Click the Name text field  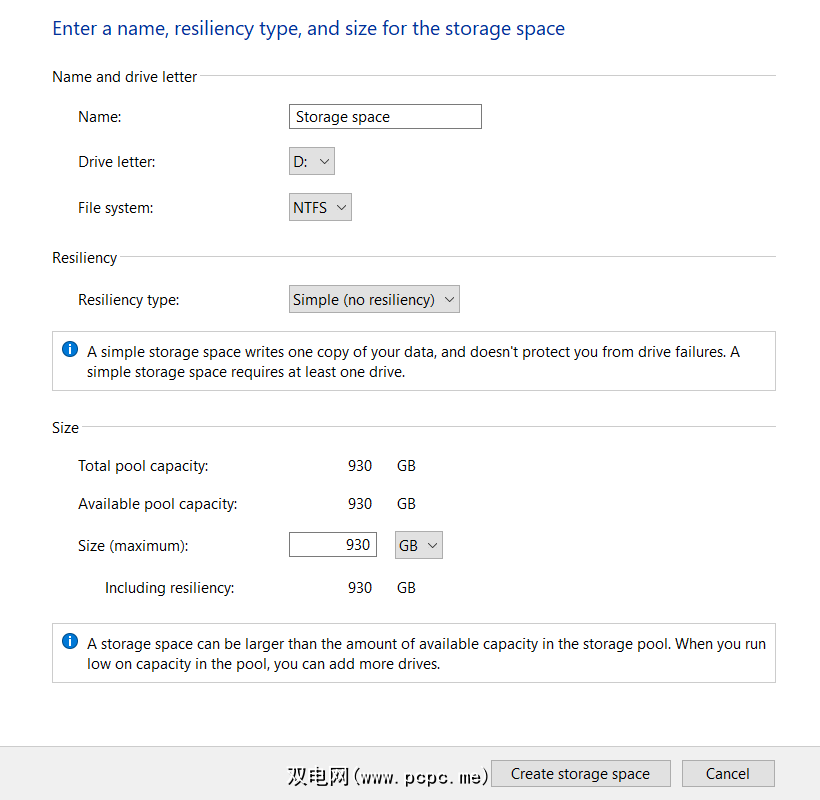(x=385, y=117)
